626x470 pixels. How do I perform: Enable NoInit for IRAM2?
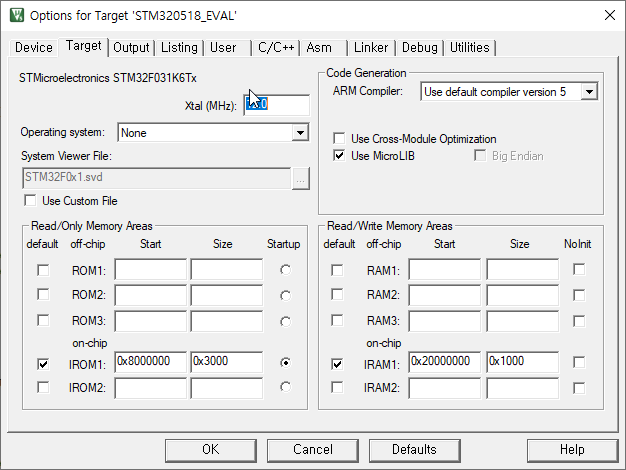coord(579,388)
